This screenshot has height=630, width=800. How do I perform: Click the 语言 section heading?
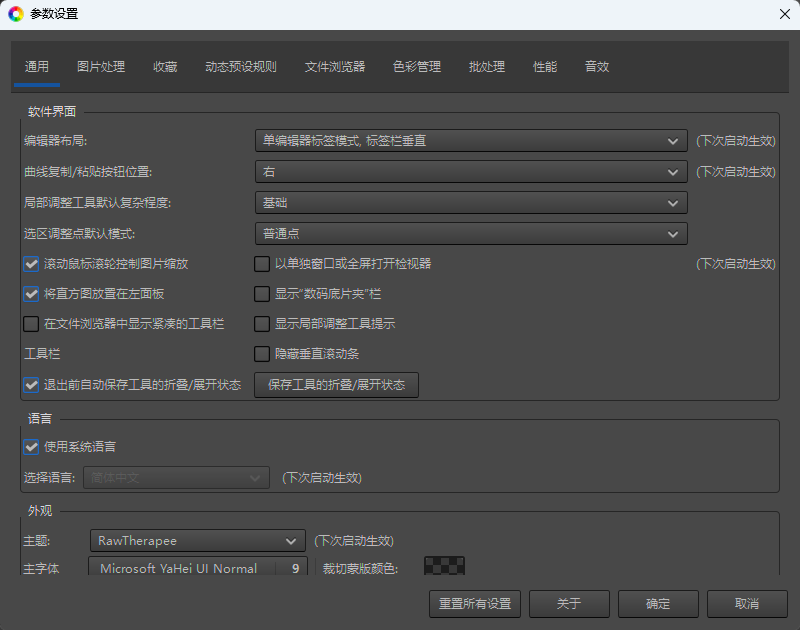point(40,419)
